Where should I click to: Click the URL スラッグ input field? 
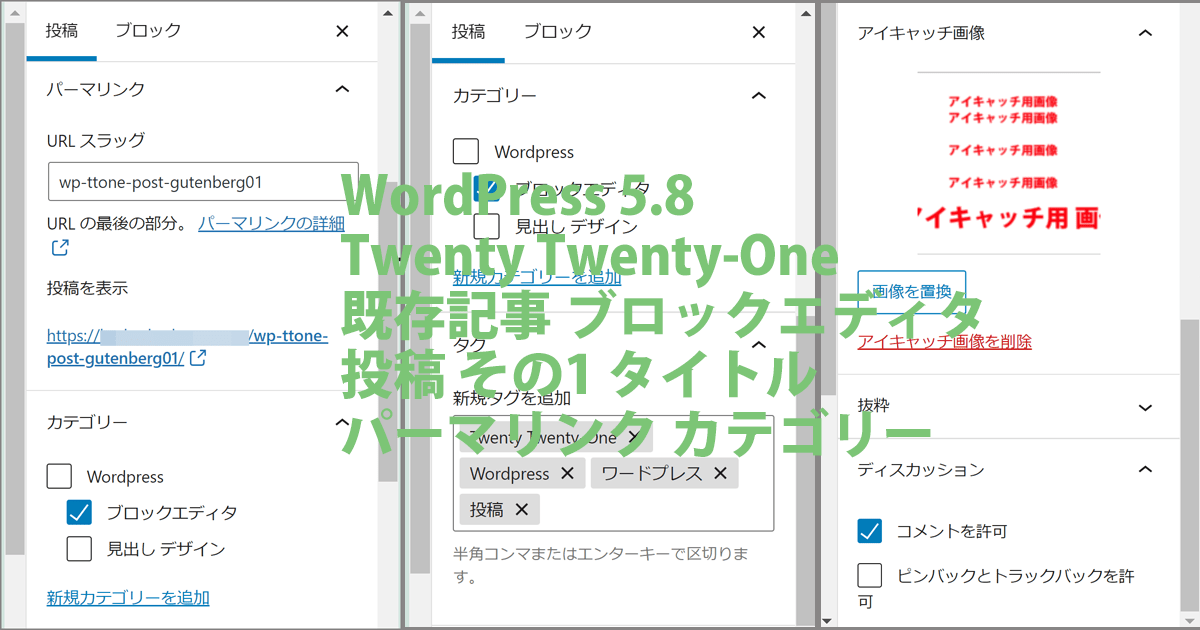[203, 183]
